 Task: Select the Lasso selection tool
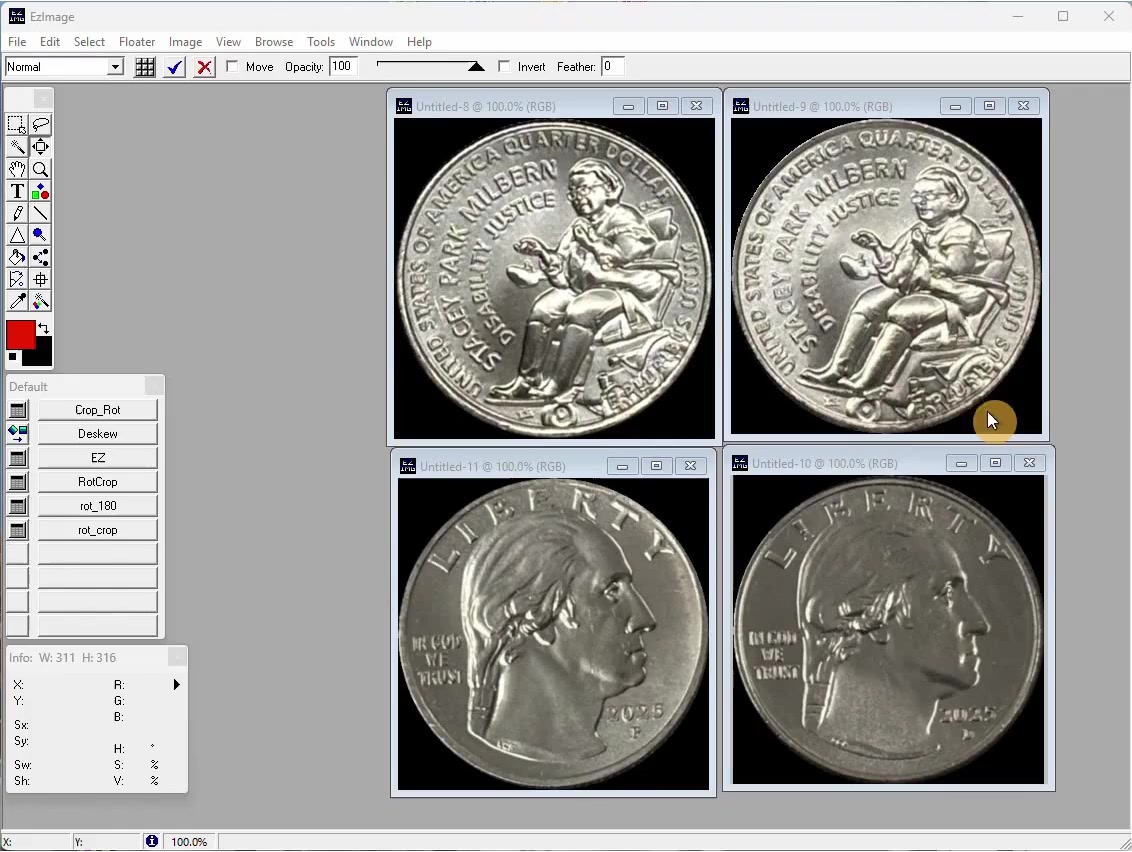click(40, 125)
